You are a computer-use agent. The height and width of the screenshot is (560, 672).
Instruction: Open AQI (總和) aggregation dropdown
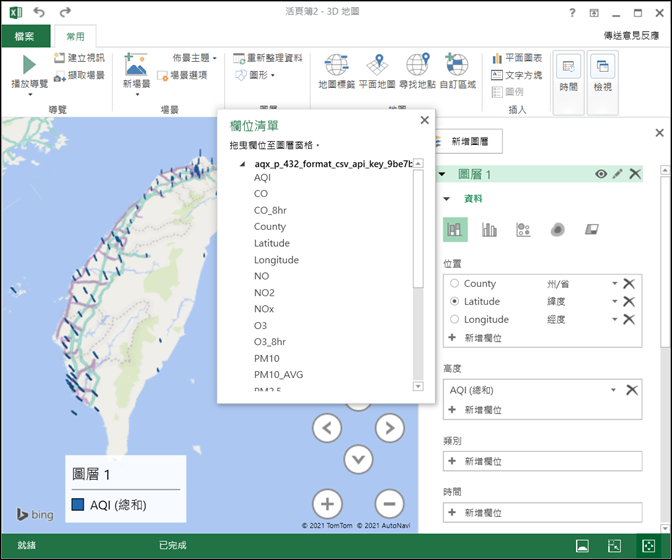click(613, 390)
